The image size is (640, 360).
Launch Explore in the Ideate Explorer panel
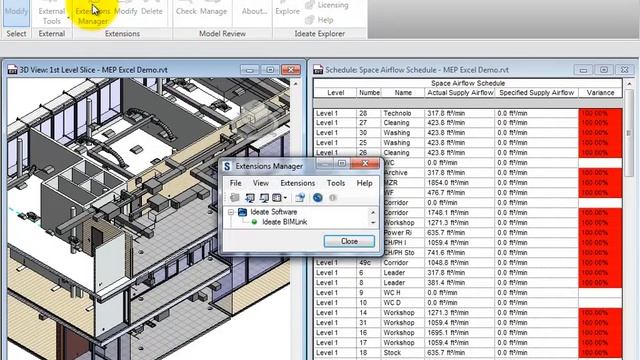[287, 11]
